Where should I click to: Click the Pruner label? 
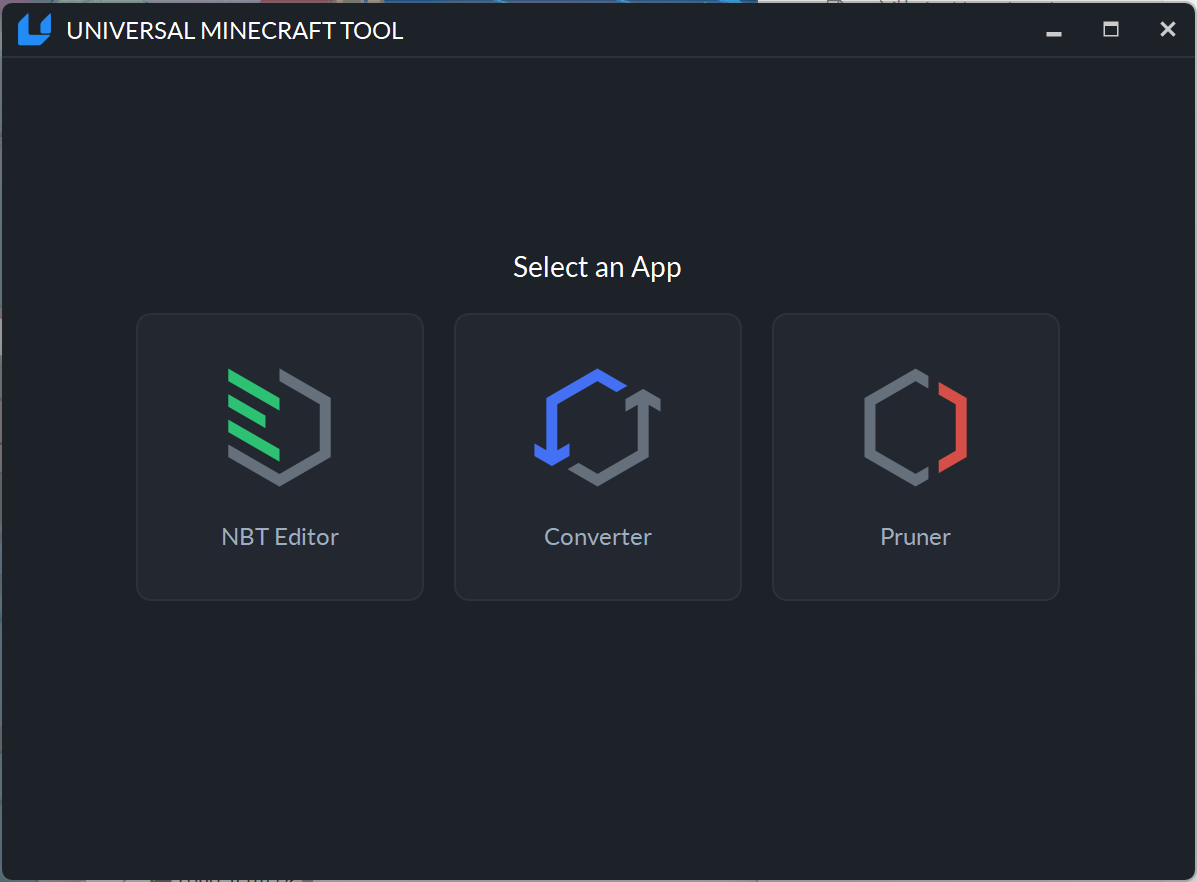(x=915, y=537)
